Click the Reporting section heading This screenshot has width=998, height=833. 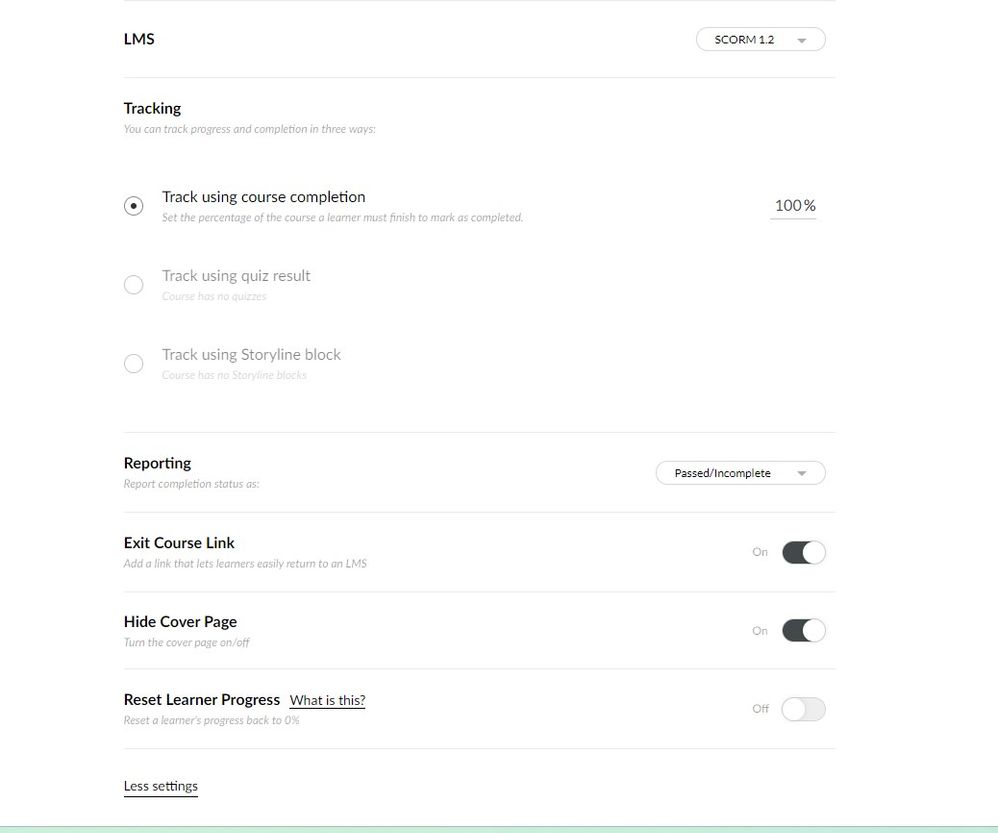[x=157, y=463]
